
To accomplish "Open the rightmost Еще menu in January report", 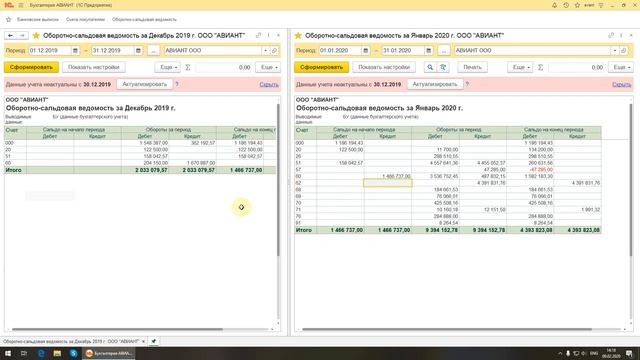I will point(620,67).
